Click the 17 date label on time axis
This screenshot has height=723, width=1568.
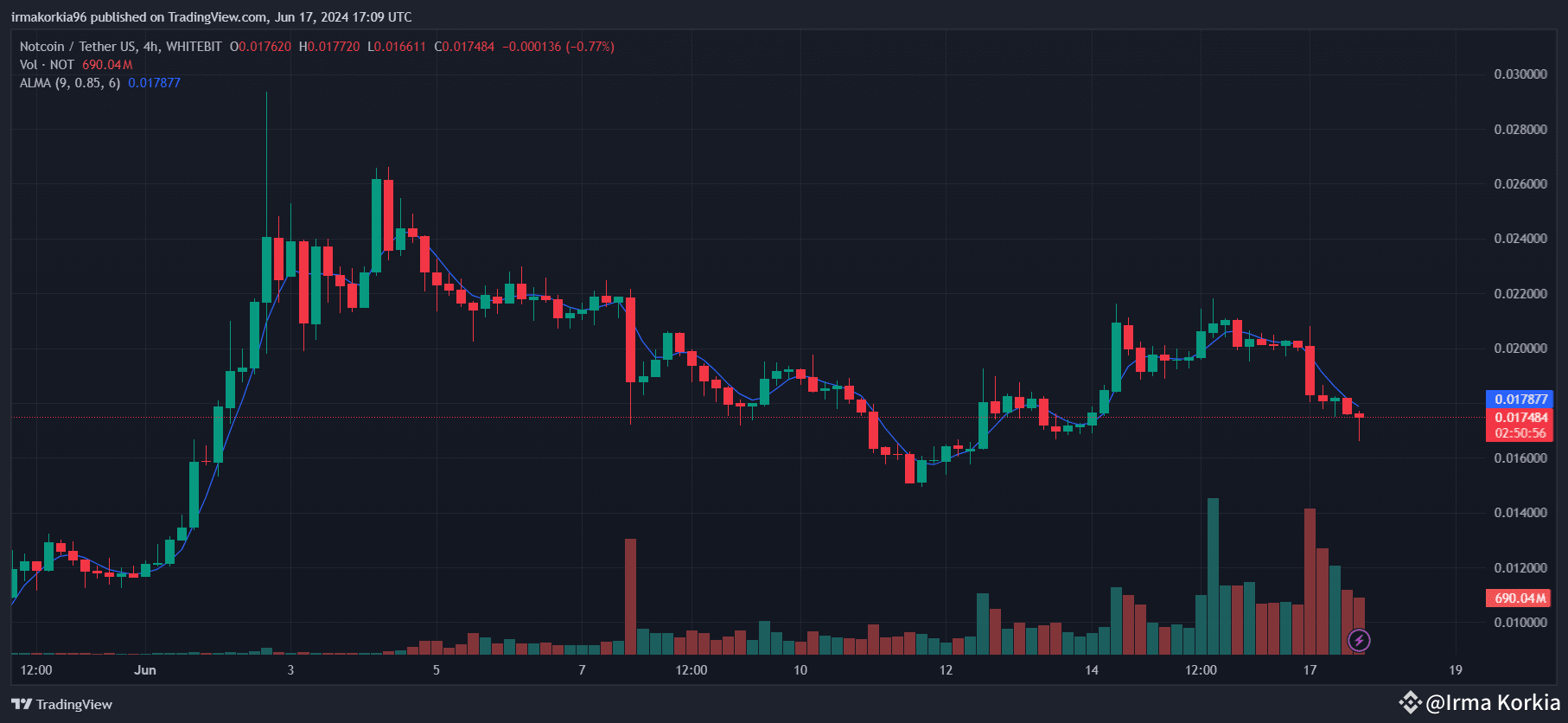1310,670
